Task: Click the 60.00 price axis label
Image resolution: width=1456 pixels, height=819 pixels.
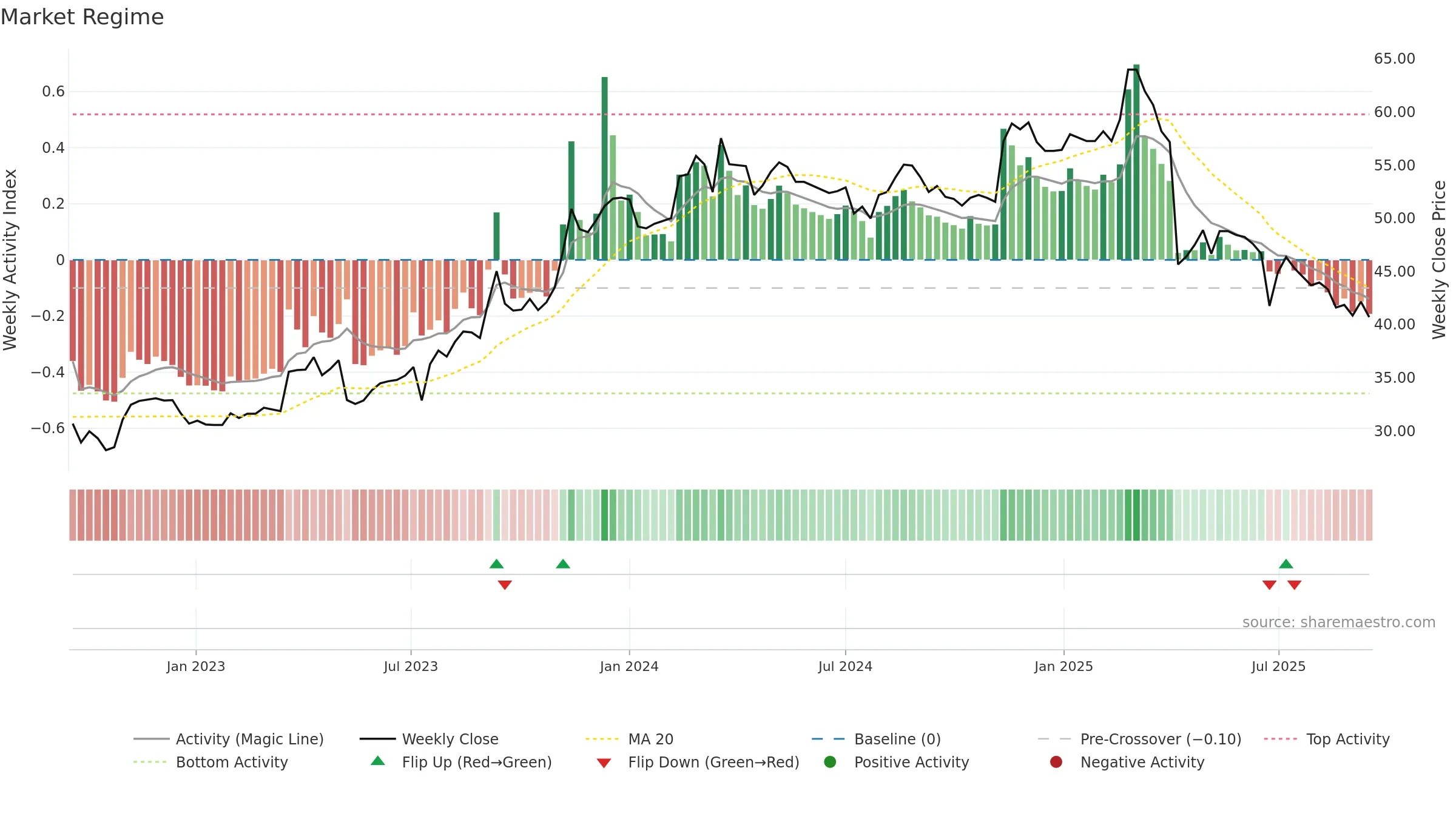Action: [x=1395, y=112]
